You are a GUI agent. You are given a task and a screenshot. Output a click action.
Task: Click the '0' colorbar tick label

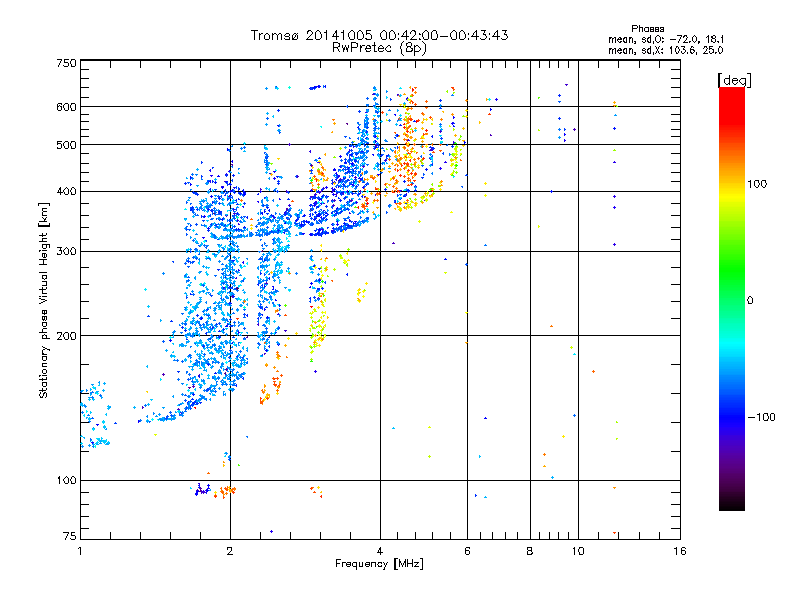750,301
